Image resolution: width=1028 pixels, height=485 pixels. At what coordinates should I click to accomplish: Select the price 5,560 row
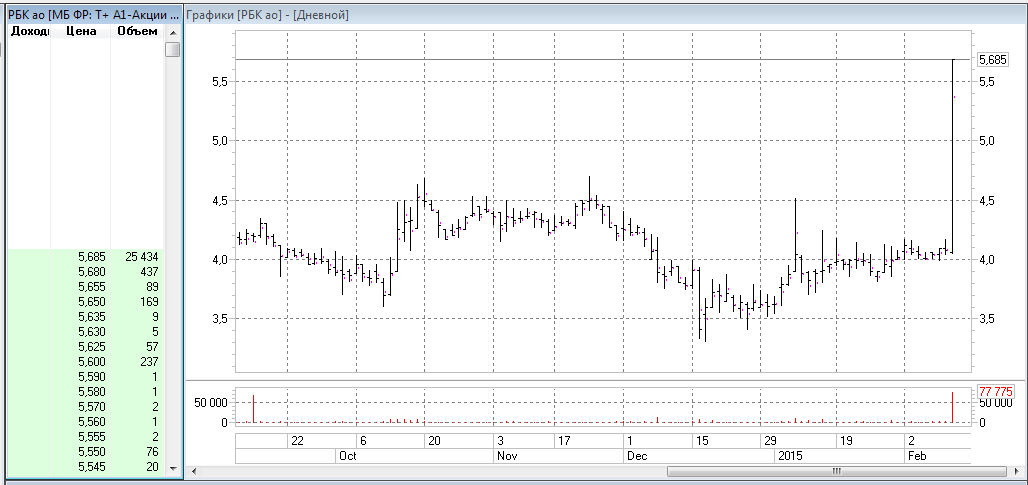85,422
